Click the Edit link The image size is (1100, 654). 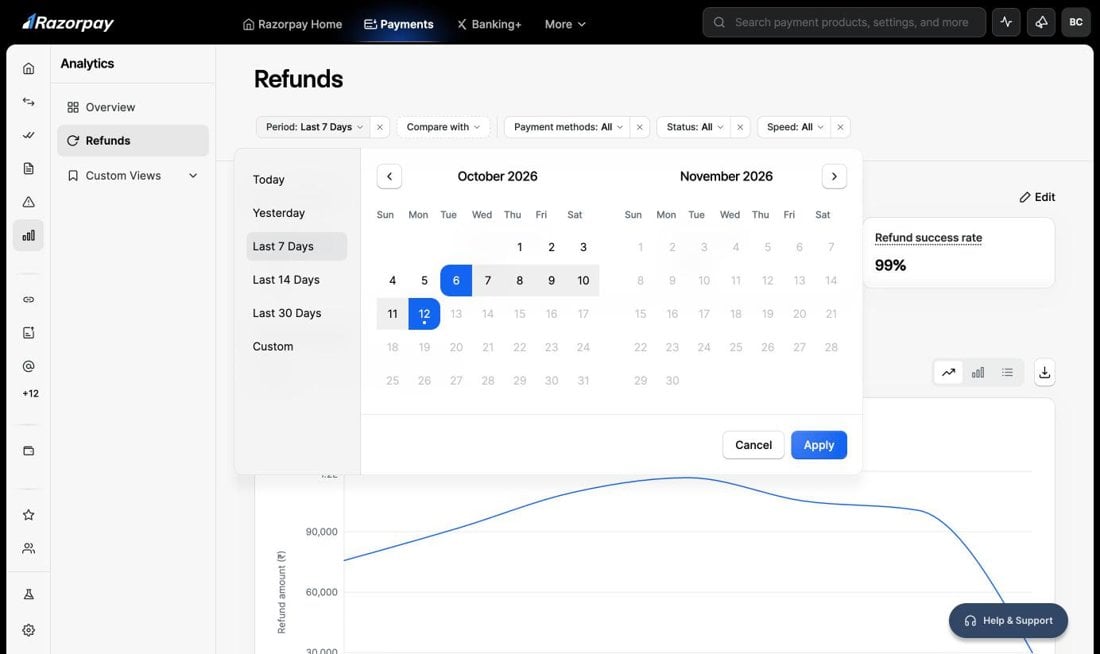[1037, 197]
